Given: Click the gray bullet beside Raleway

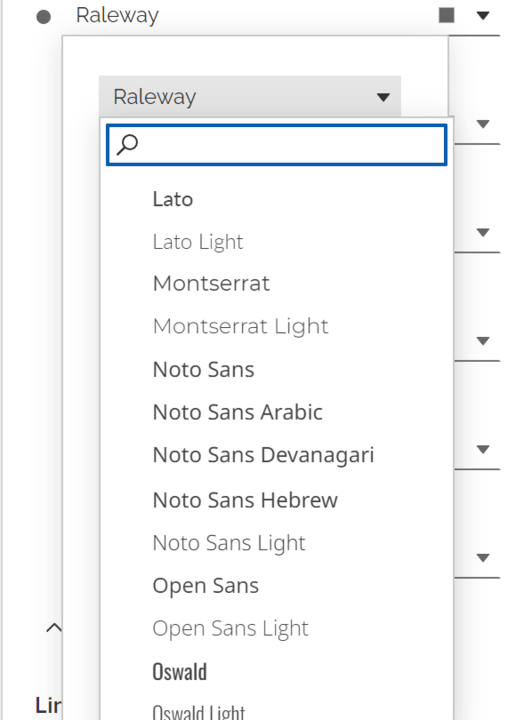Looking at the screenshot, I should click(x=44, y=17).
